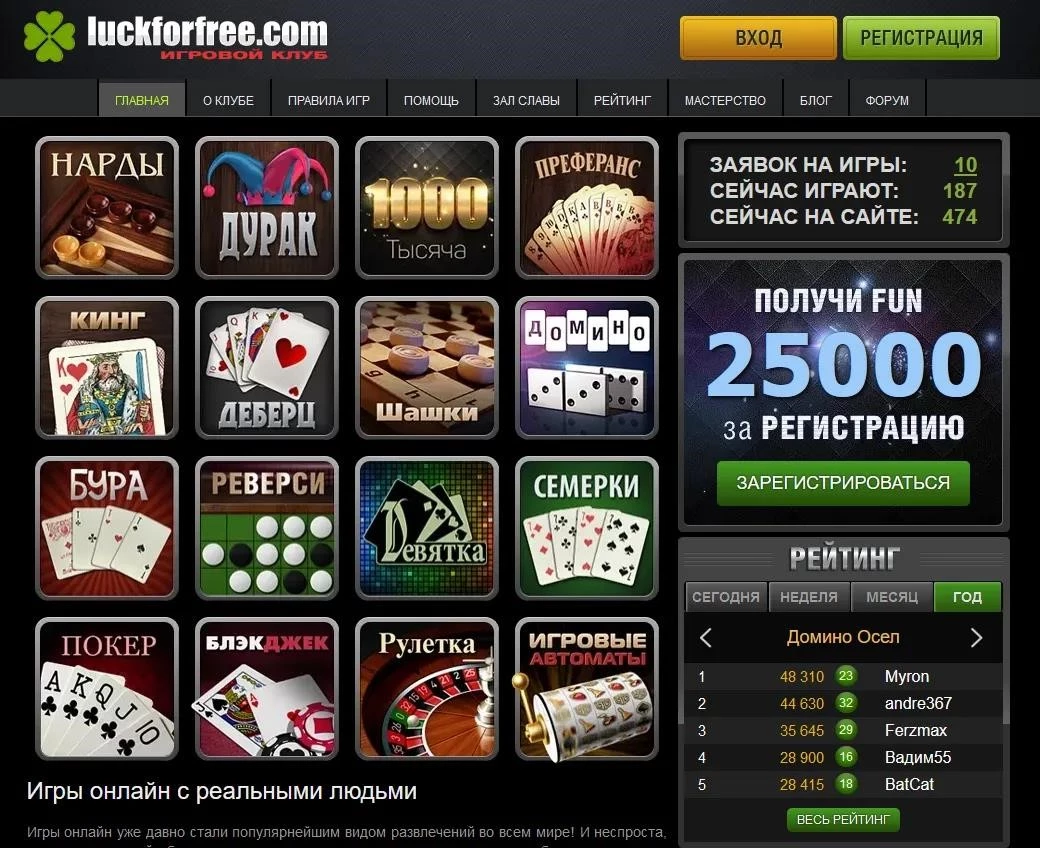The width and height of the screenshot is (1040, 848).
Task: Click the orange Вход button
Action: [x=758, y=38]
